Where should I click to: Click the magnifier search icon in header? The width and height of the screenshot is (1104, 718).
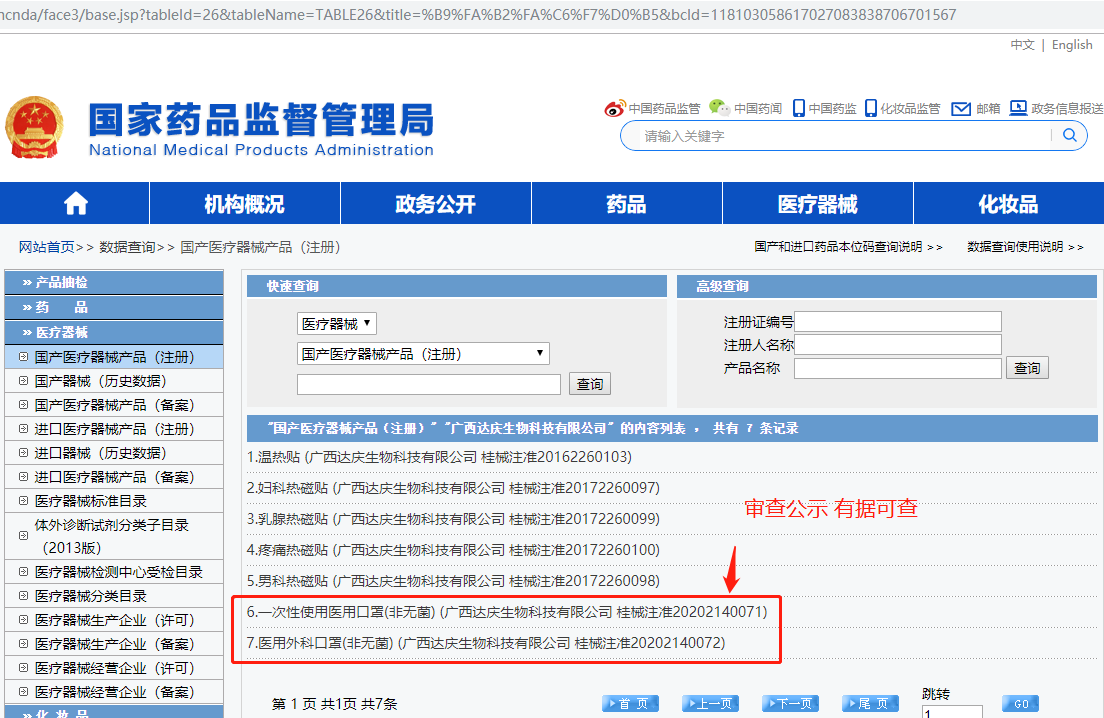pos(1070,135)
